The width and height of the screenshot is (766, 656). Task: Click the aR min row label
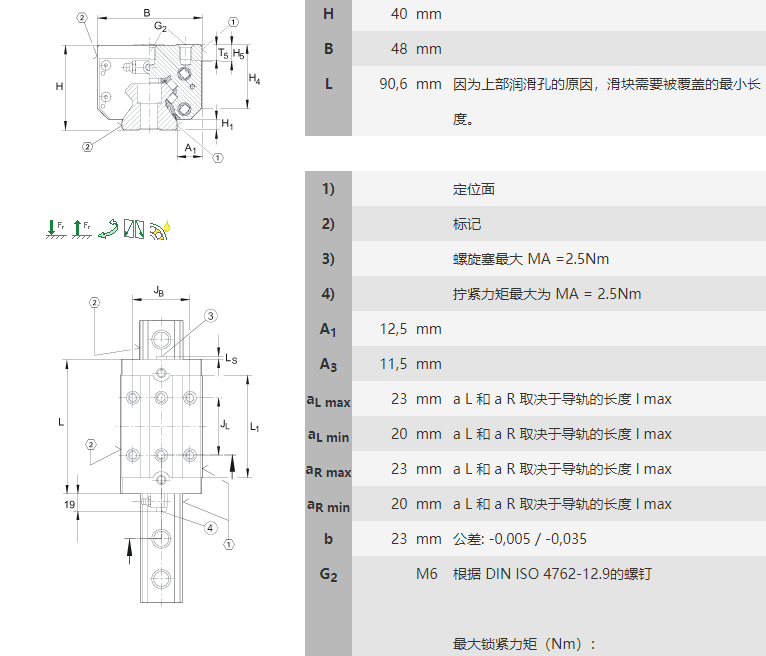point(328,505)
